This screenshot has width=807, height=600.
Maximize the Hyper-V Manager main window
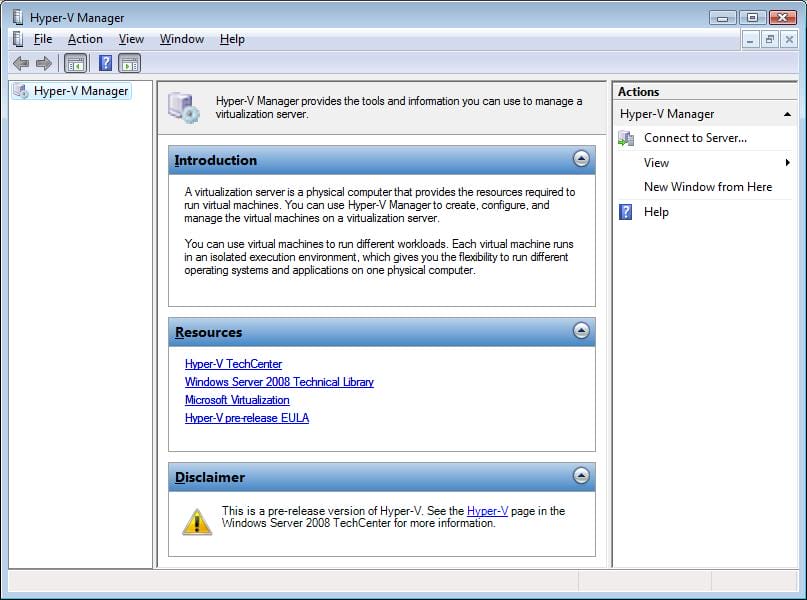click(x=752, y=18)
